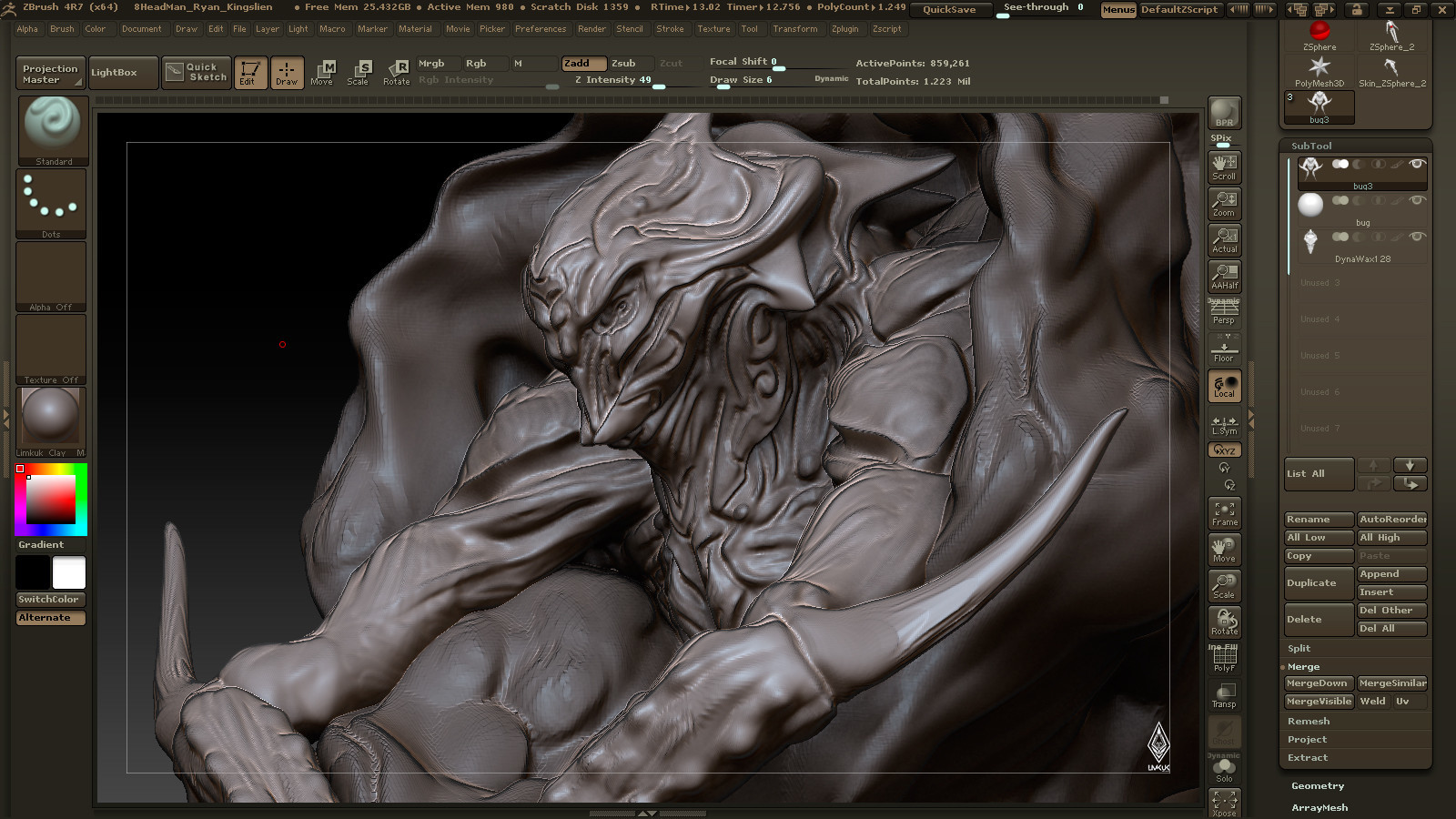Expand the Geometry palette section
This screenshot has width=1456, height=819.
pyautogui.click(x=1317, y=786)
